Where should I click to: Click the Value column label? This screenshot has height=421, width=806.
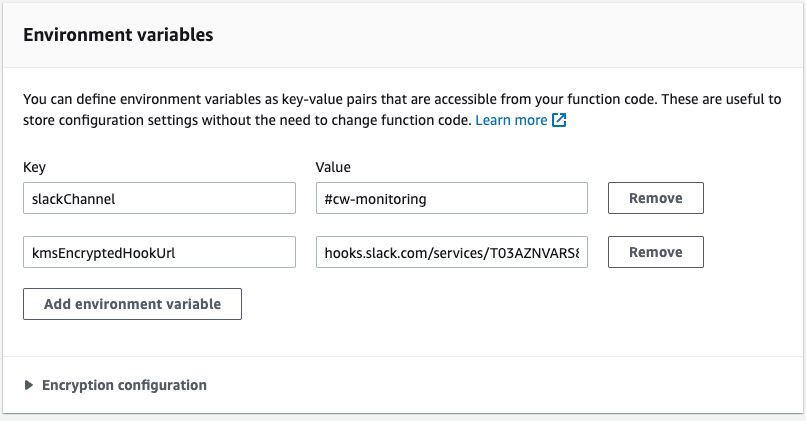pos(333,168)
